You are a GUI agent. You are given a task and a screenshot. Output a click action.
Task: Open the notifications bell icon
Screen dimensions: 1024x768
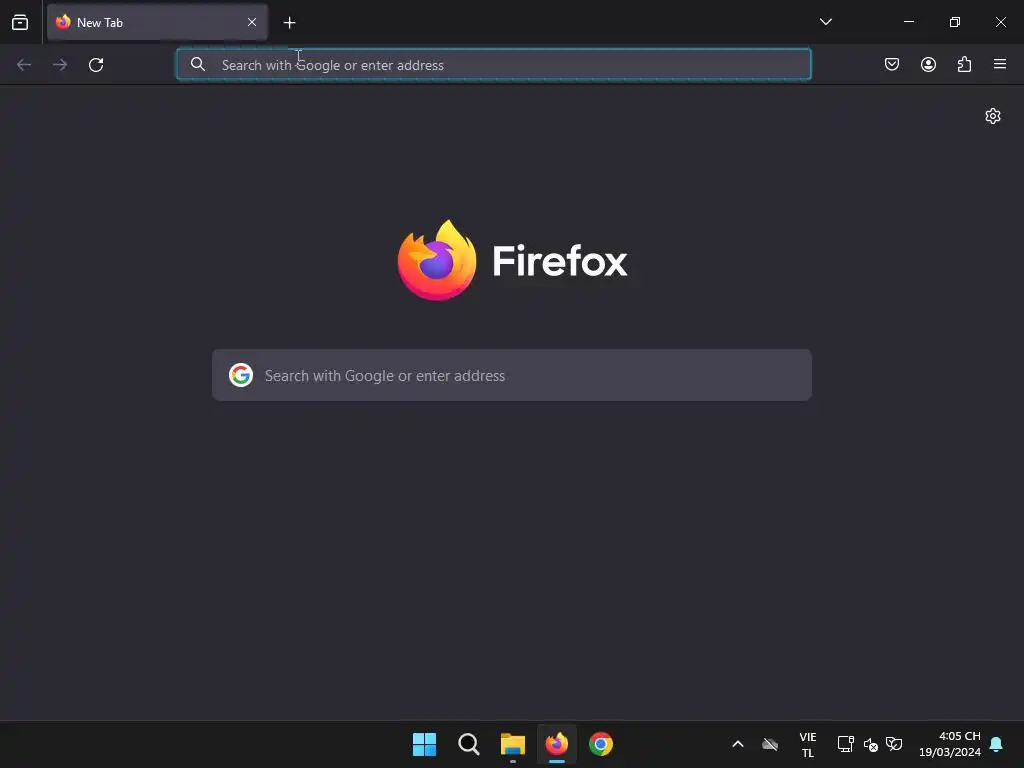[x=997, y=744]
